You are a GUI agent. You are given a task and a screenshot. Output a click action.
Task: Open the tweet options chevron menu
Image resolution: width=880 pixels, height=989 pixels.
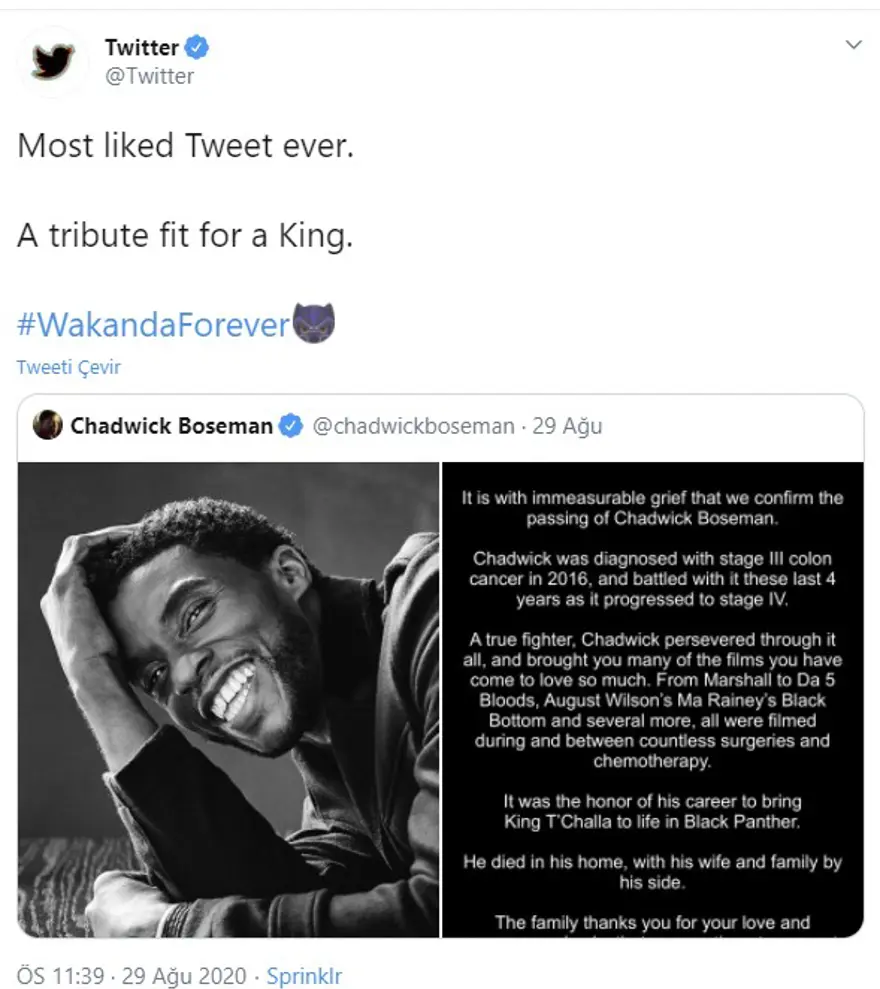pos(853,45)
